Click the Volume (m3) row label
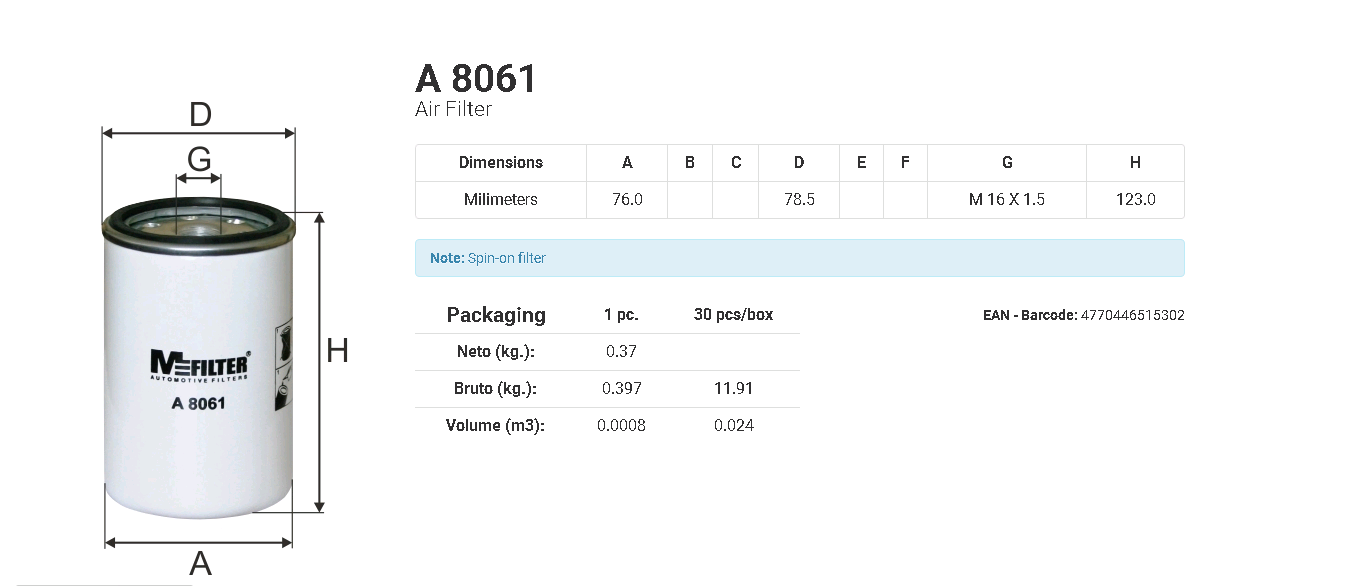This screenshot has height=586, width=1362. point(495,426)
